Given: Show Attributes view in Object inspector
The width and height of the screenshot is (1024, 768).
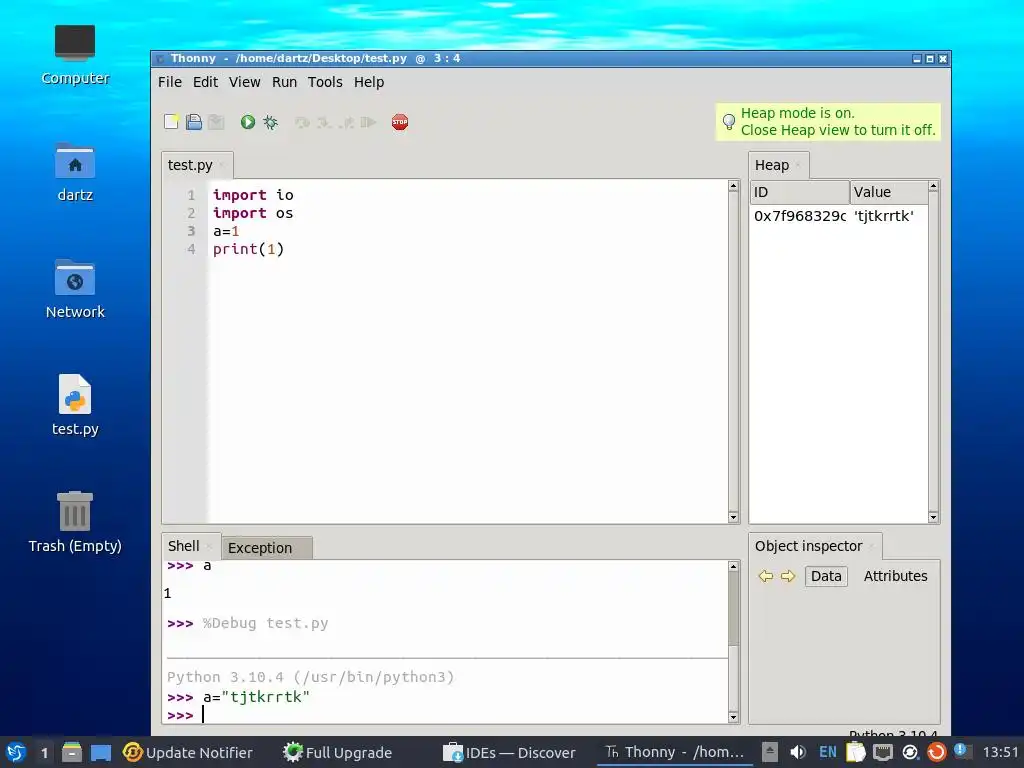Looking at the screenshot, I should point(895,576).
